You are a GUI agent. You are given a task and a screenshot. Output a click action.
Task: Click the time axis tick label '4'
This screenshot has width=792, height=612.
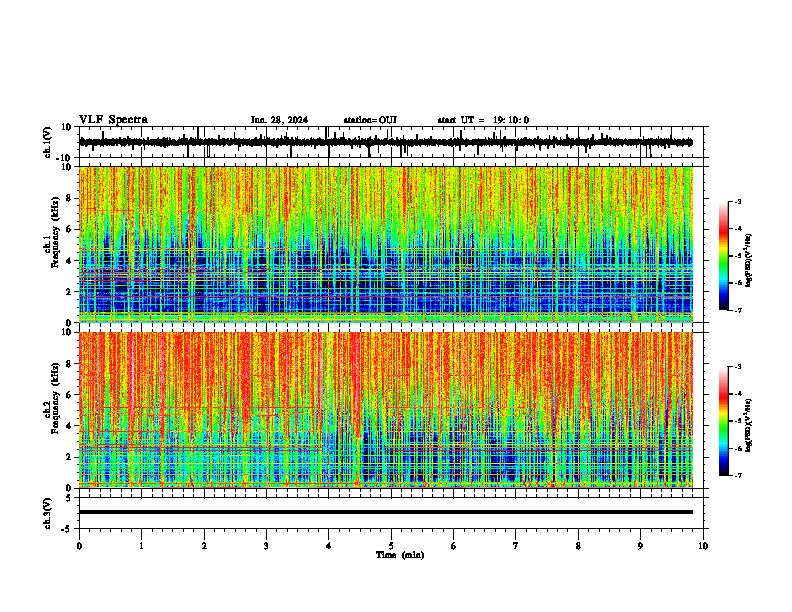(x=329, y=546)
